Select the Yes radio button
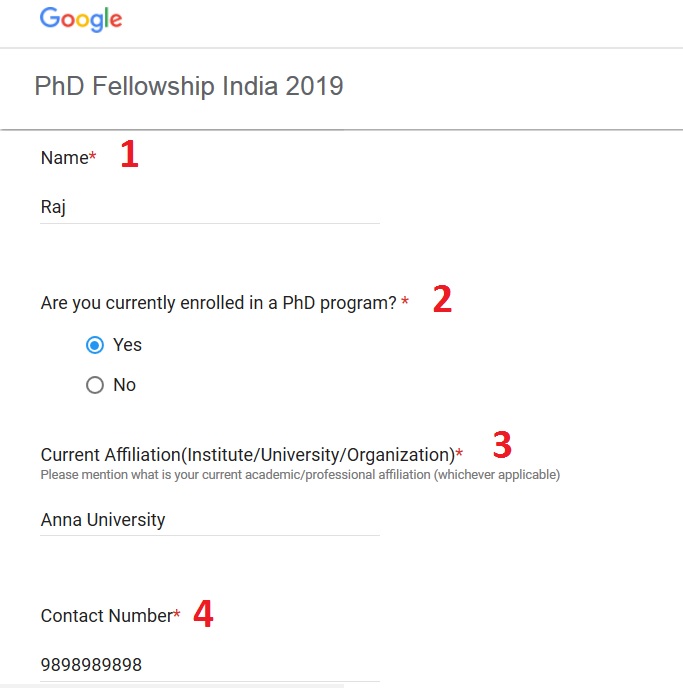 click(x=95, y=345)
